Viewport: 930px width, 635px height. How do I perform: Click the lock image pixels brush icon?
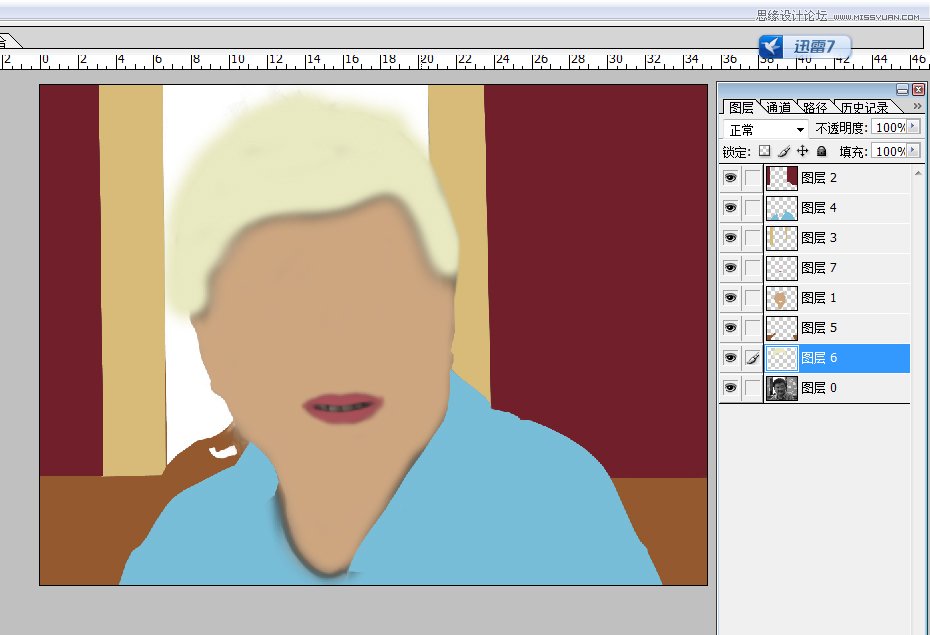coord(784,151)
